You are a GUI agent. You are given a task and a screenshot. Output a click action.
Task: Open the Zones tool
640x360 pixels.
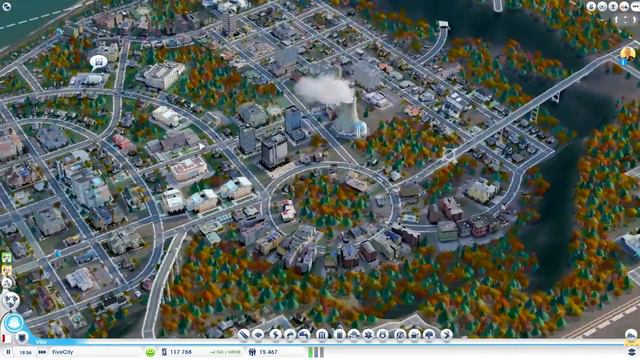coord(258,335)
